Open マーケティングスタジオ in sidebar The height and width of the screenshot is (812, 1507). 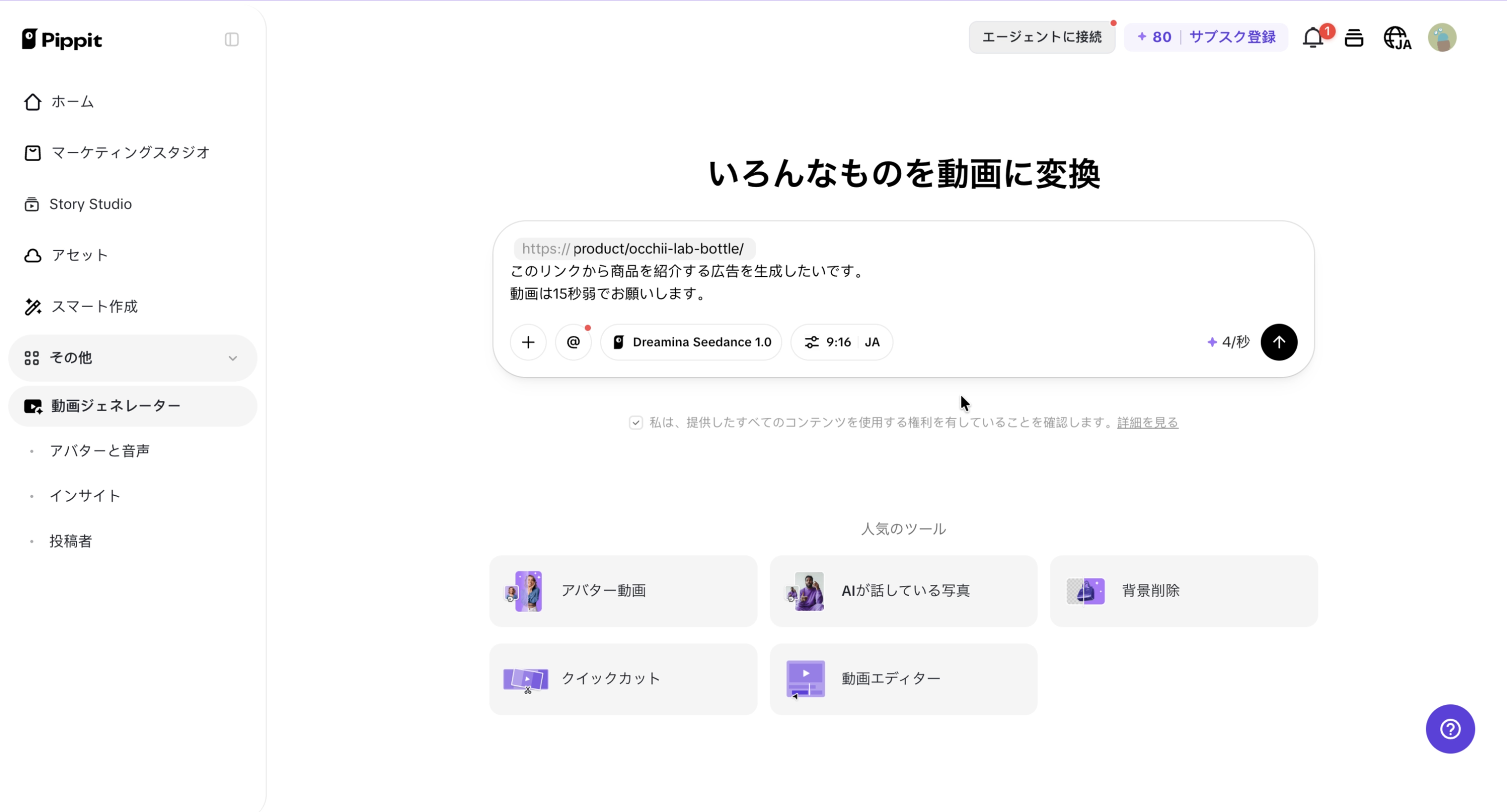point(133,153)
